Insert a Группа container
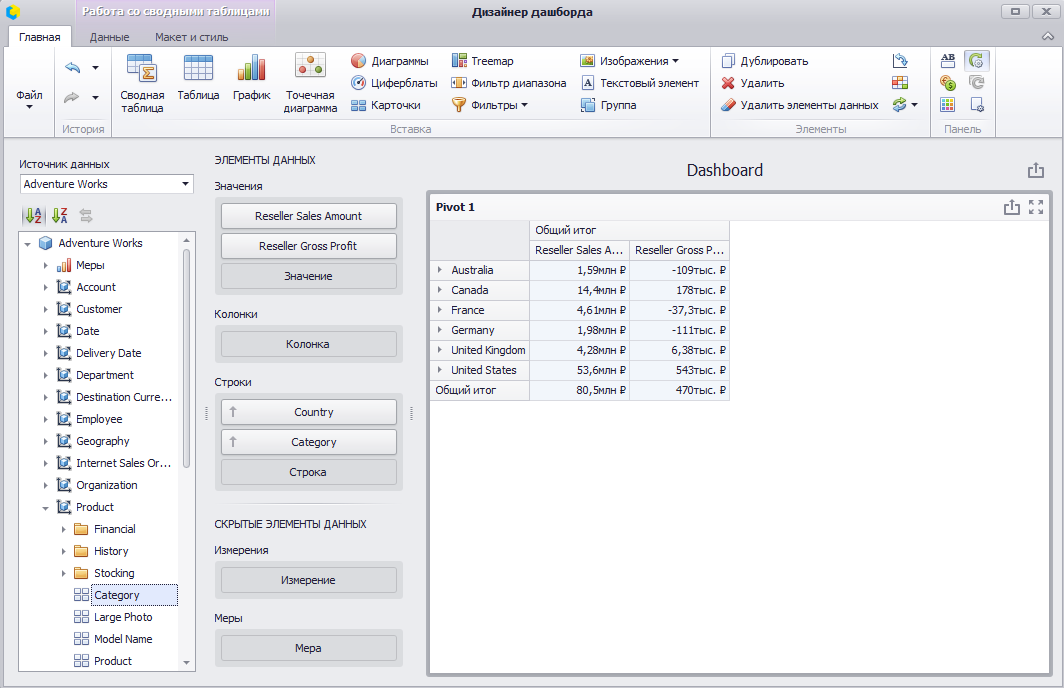The width and height of the screenshot is (1064, 688). click(609, 105)
